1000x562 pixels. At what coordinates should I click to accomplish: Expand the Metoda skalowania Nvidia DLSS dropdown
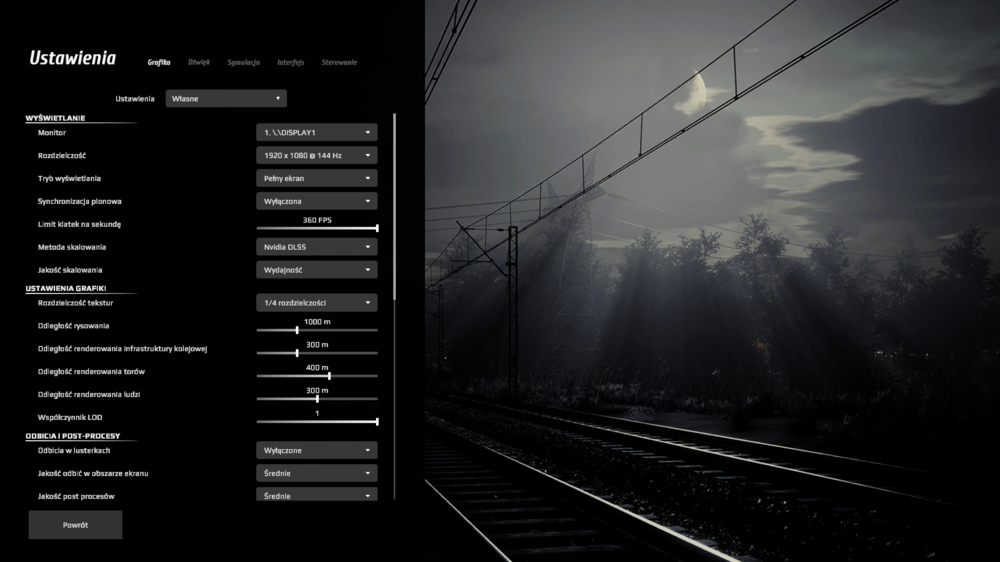pos(316,247)
